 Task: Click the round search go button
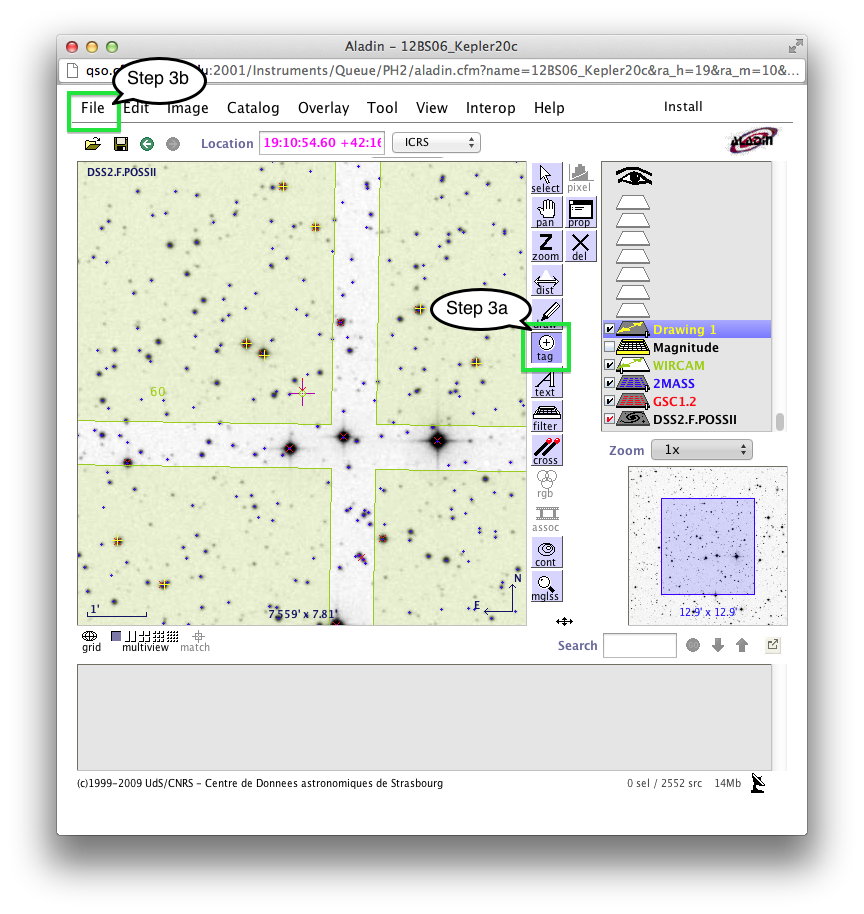[x=693, y=645]
